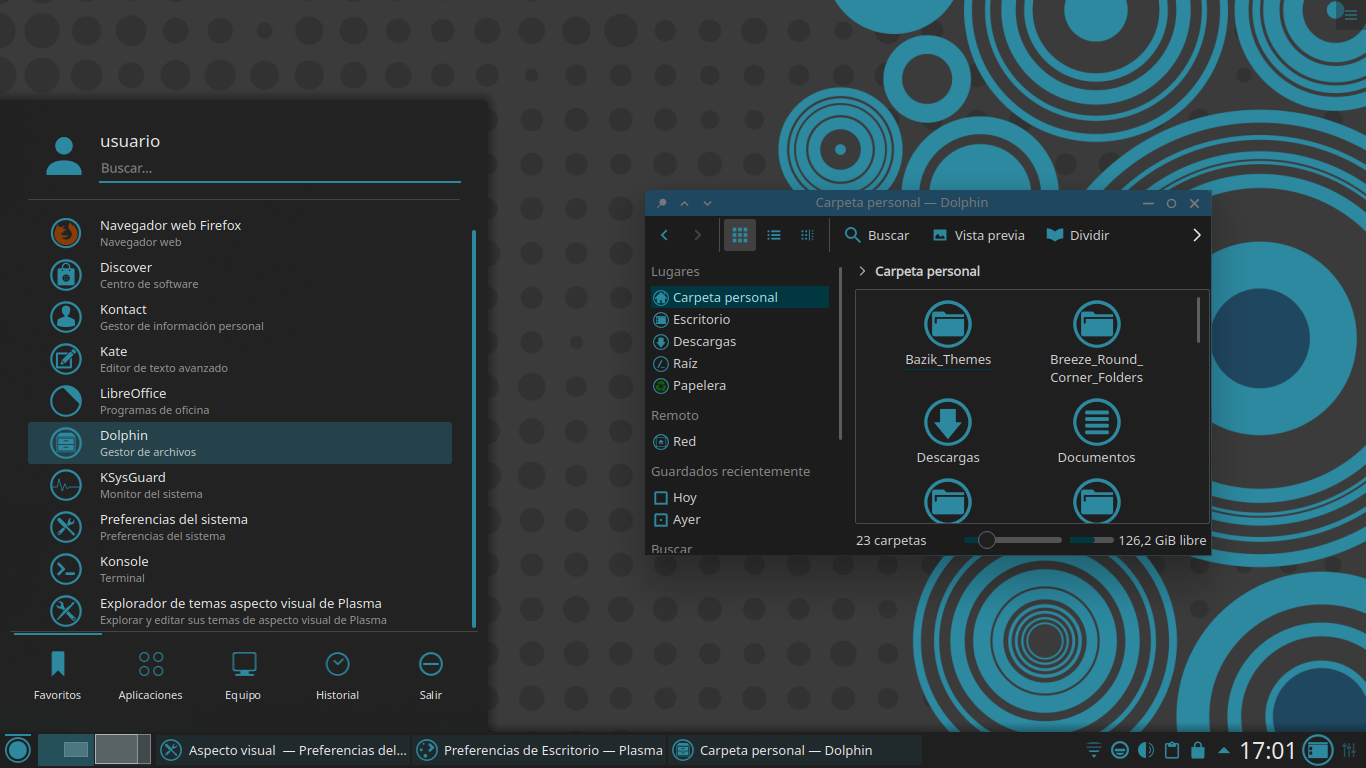Screen dimensions: 1366x768
Task: Open KSysGuard system monitor
Action: [x=240, y=485]
